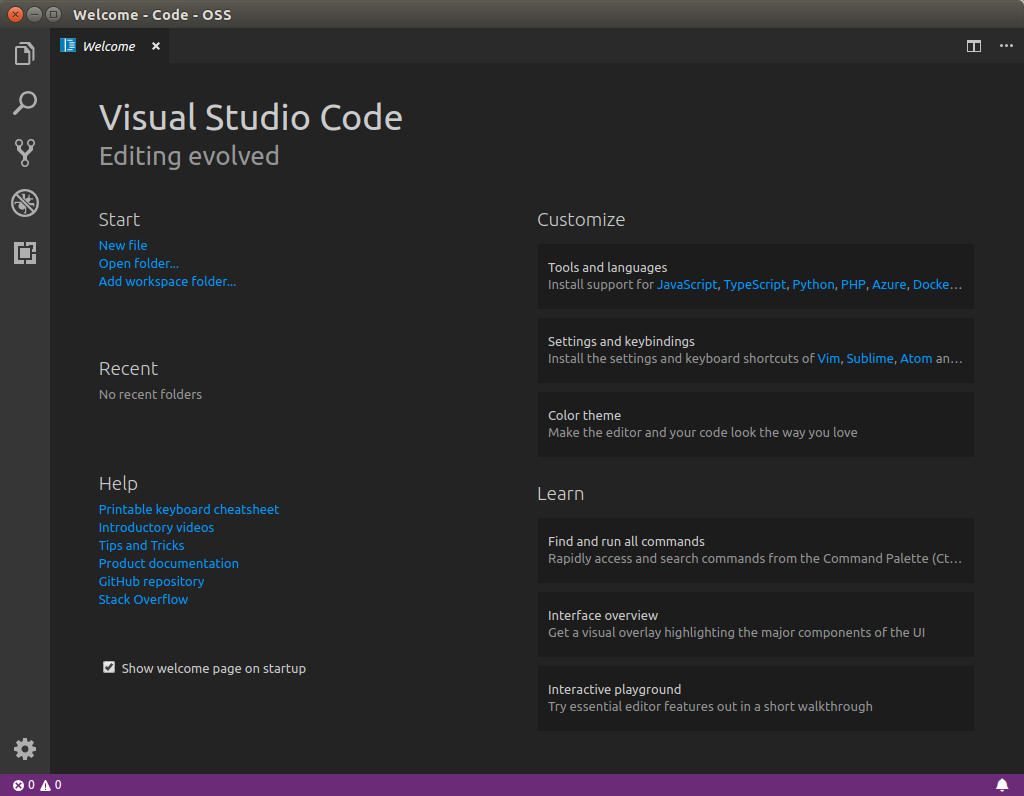Uncheck Show welcome page on startup

coord(109,667)
